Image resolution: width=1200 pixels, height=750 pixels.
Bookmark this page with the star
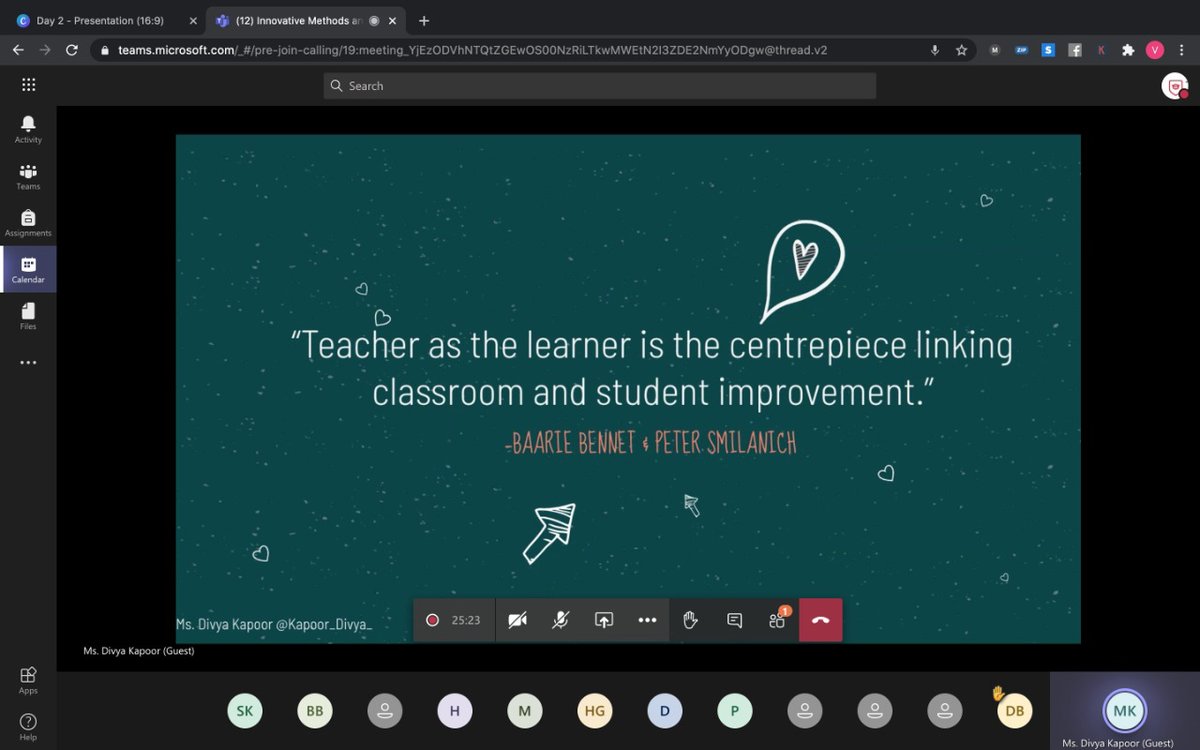(961, 50)
